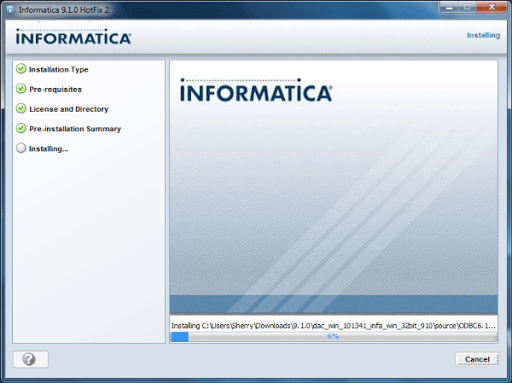Viewport: 512px width, 383px height.
Task: Click the file path being installed
Action: 333,326
